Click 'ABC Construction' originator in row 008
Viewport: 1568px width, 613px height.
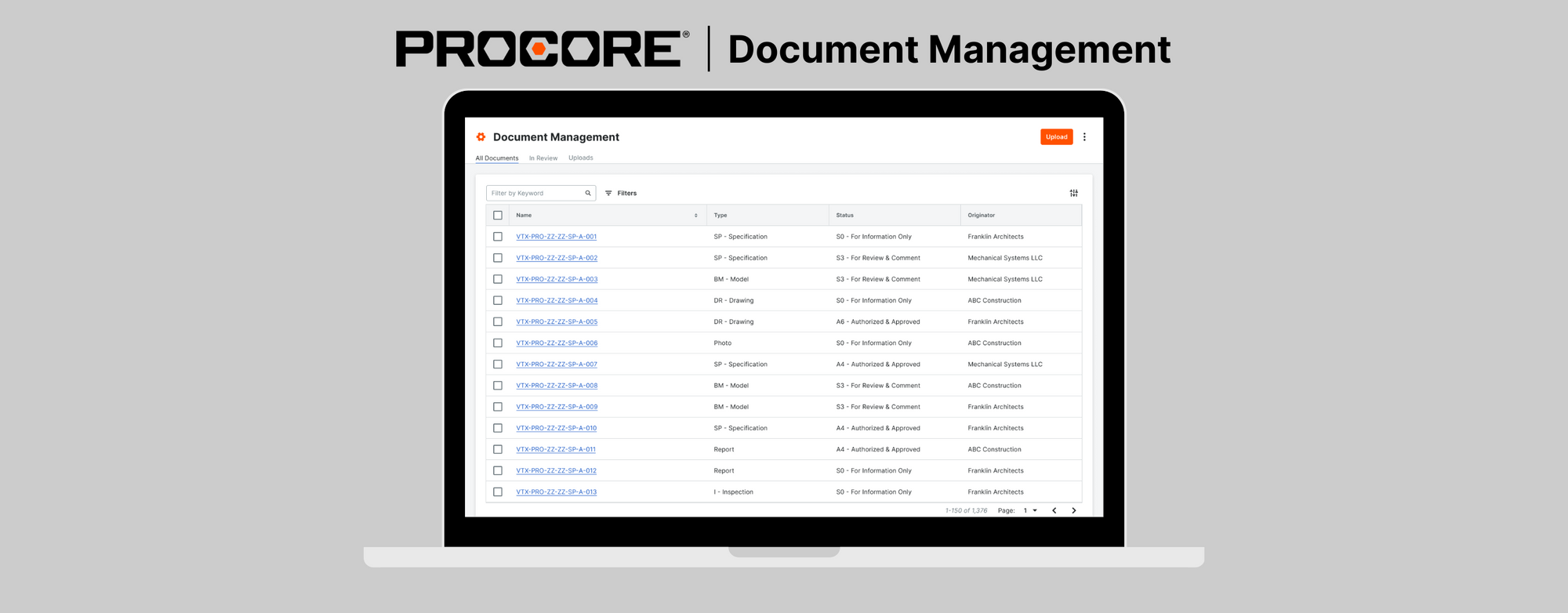(994, 386)
